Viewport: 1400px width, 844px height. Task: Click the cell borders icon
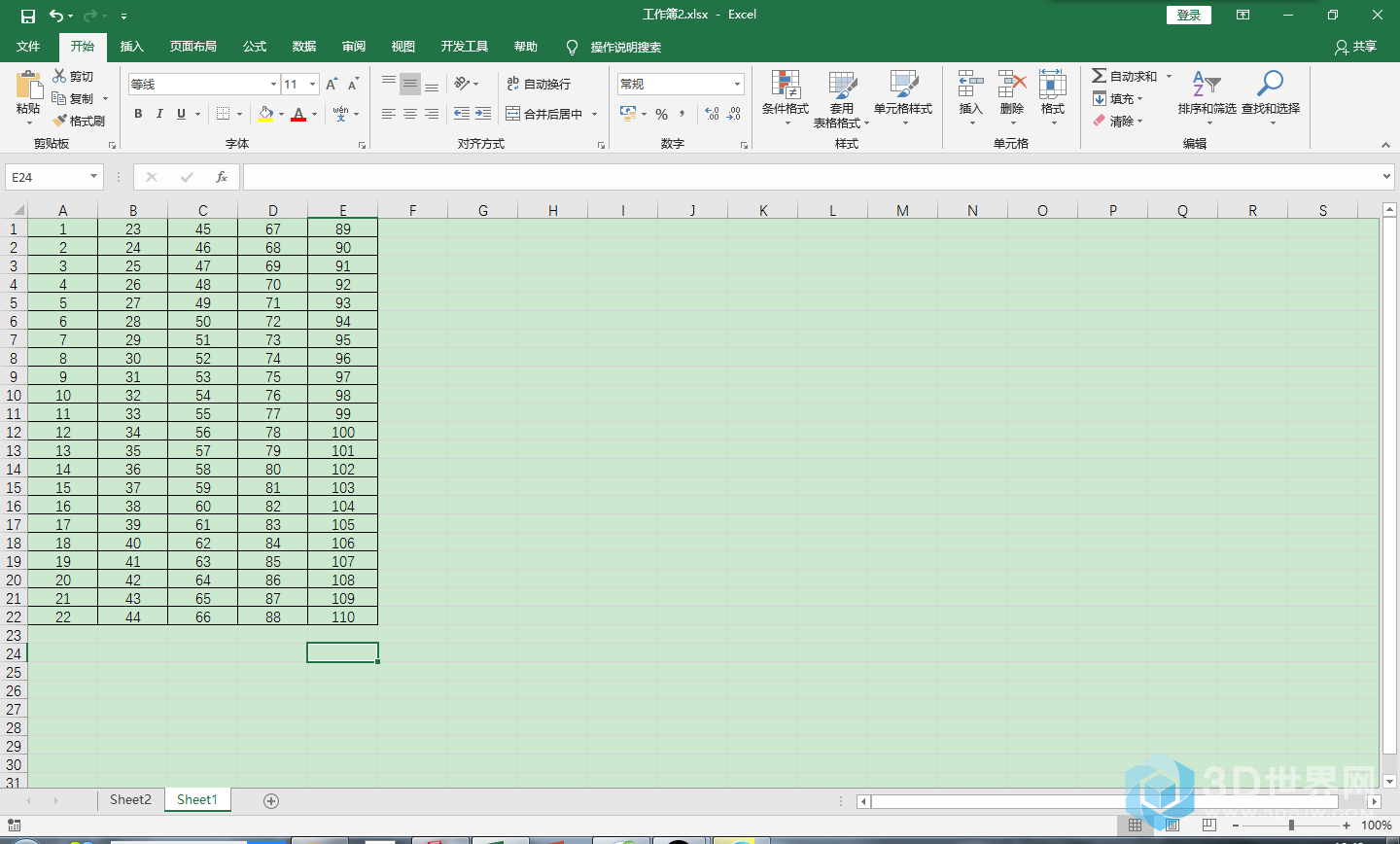click(x=223, y=114)
